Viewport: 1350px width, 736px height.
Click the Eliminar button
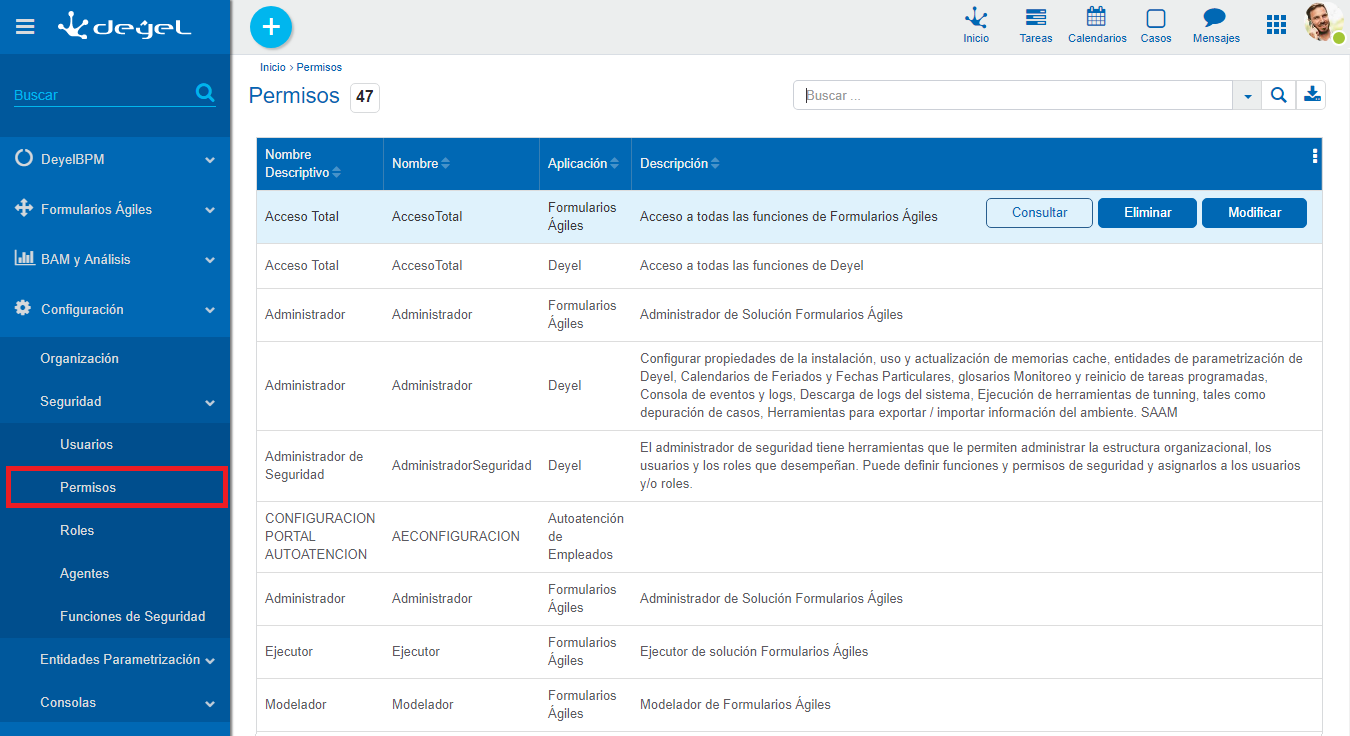point(1147,213)
